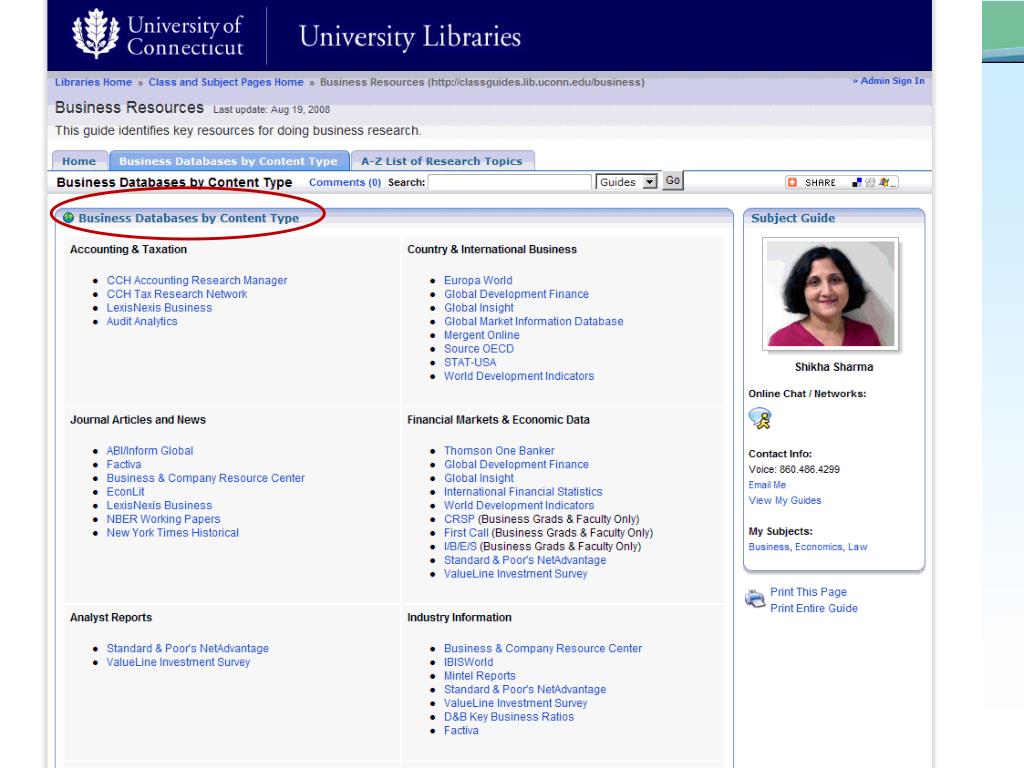Open Global Market Information Database link

click(534, 321)
